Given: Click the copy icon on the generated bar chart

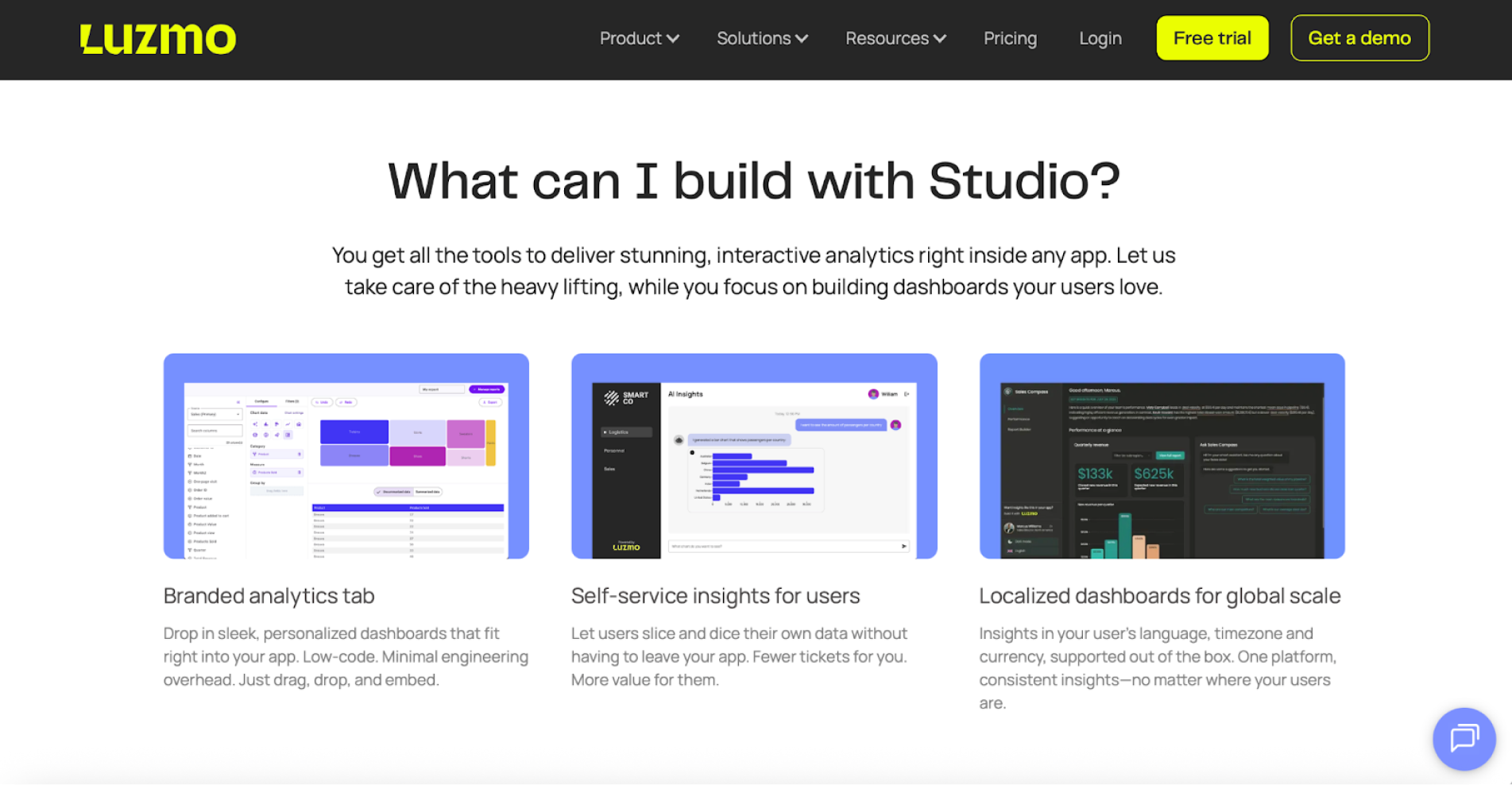Looking at the screenshot, I should click(x=692, y=452).
